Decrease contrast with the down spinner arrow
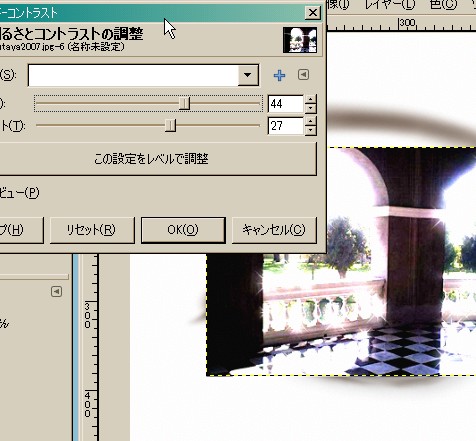The width and height of the screenshot is (476, 441). (310, 130)
